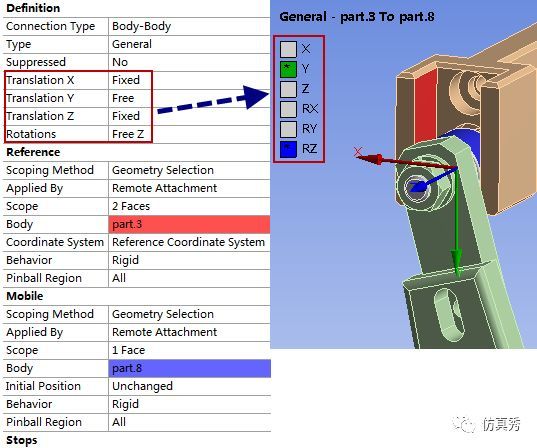537x448 pixels.
Task: Click the Z degree-of-freedom box
Action: [288, 89]
